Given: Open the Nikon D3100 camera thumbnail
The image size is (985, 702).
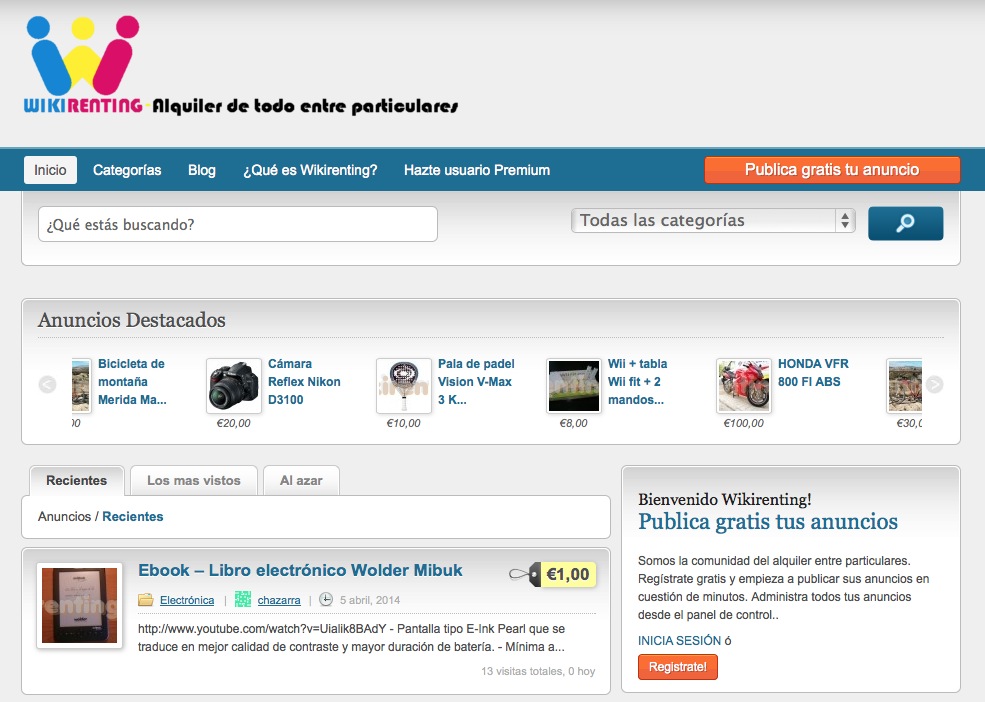Looking at the screenshot, I should pyautogui.click(x=234, y=386).
